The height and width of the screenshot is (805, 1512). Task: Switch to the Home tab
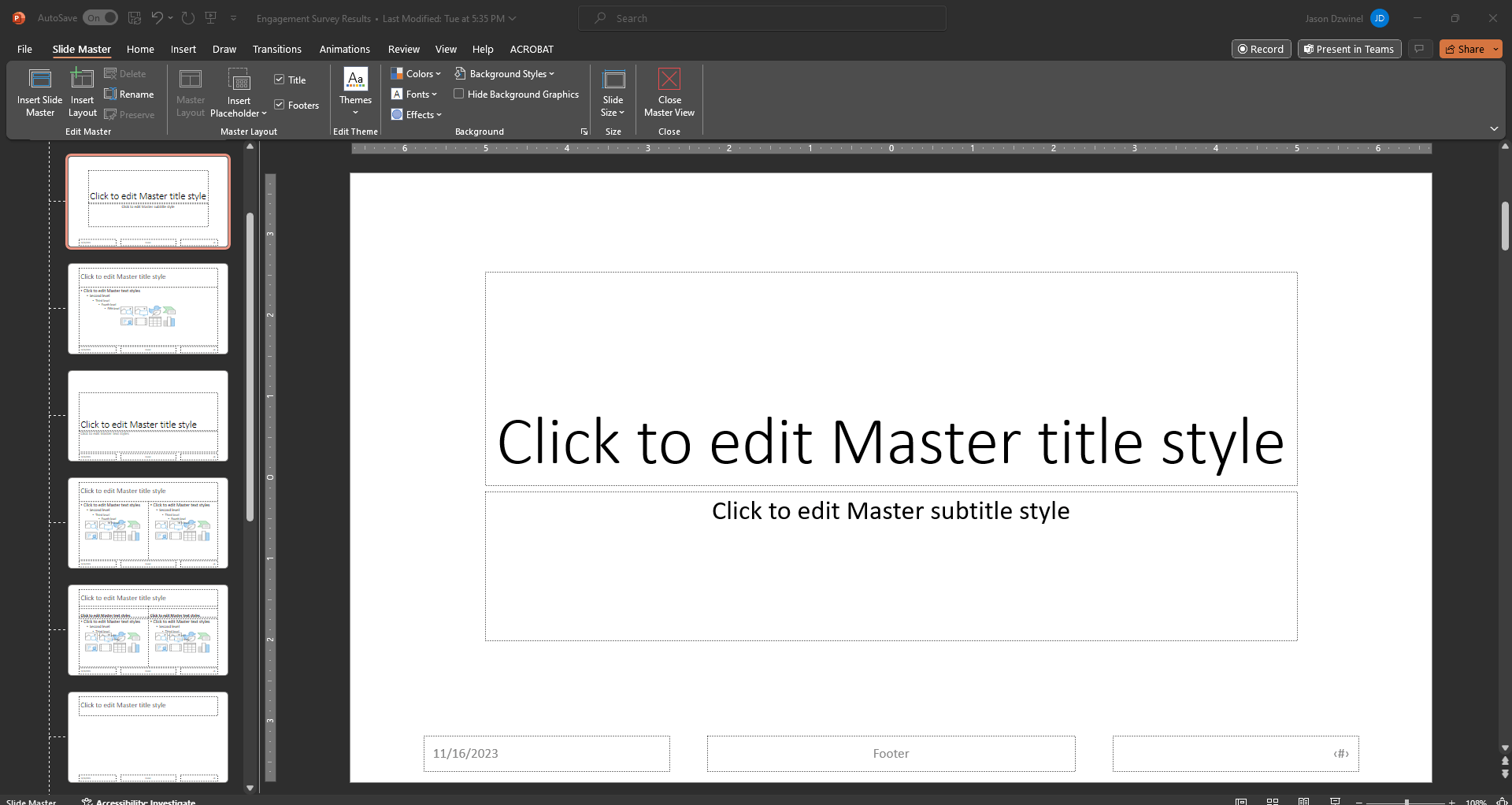click(x=140, y=49)
